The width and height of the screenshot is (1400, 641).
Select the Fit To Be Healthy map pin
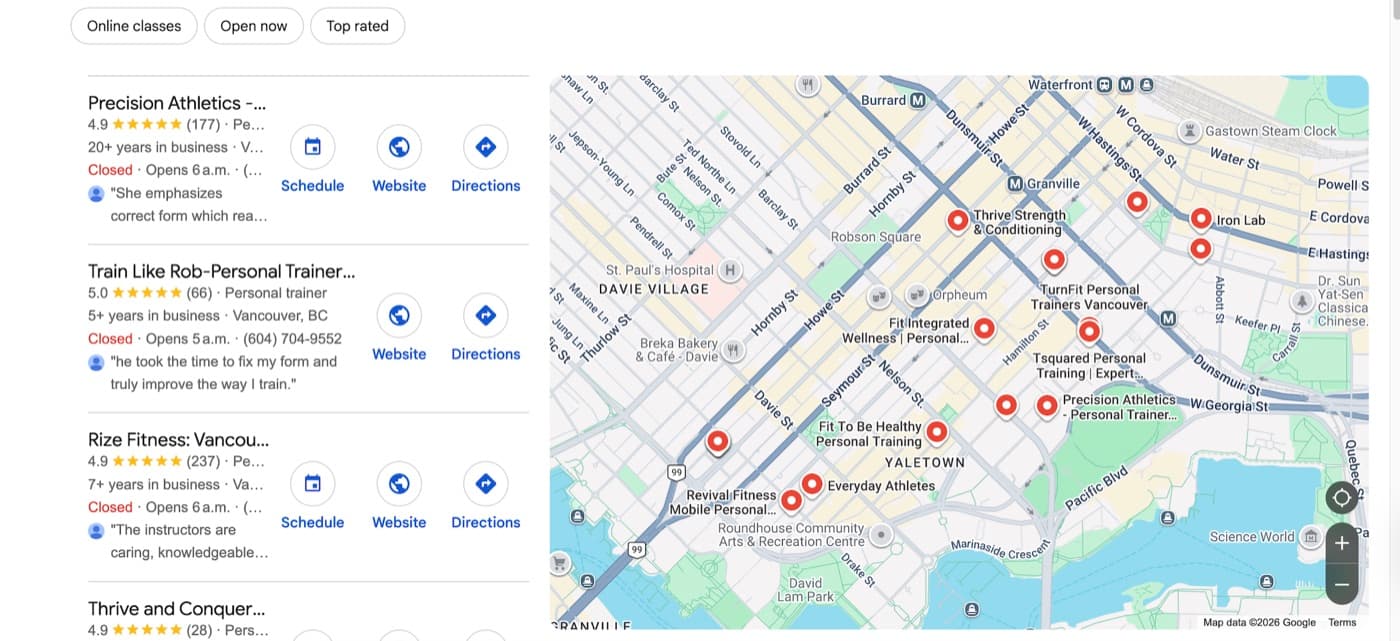tap(936, 432)
